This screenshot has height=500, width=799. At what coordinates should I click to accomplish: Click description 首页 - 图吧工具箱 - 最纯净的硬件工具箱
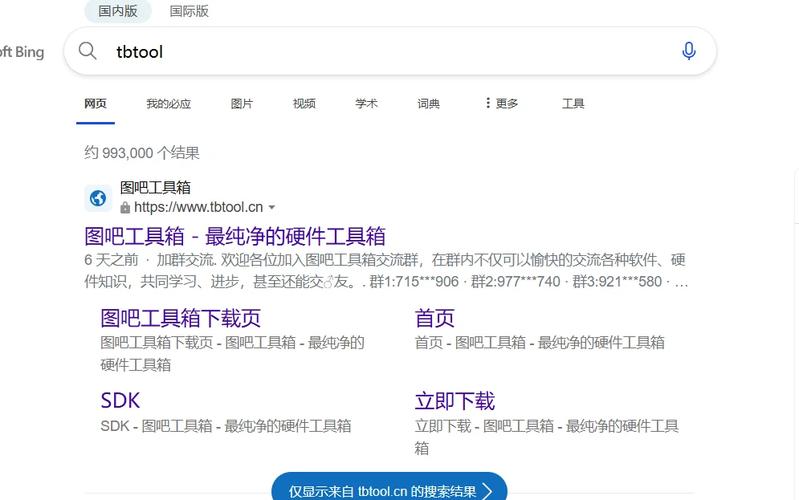tap(540, 343)
